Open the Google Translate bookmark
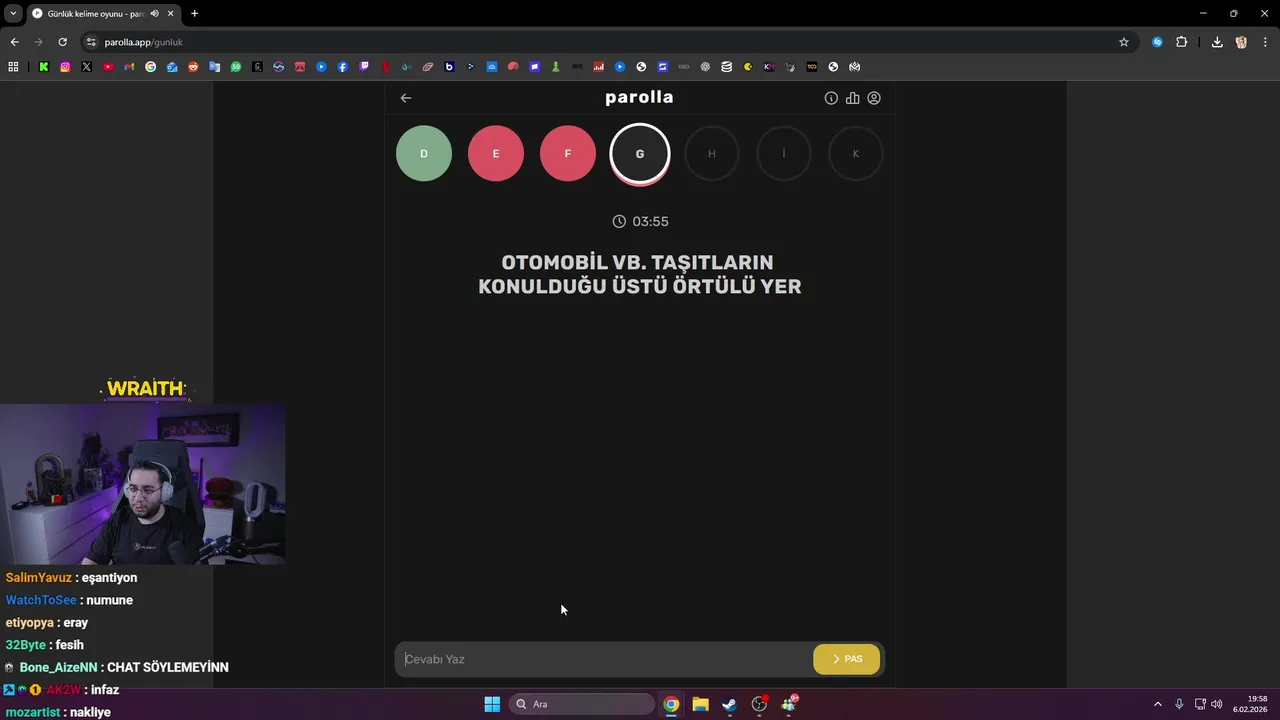The height and width of the screenshot is (720, 1280). click(215, 67)
